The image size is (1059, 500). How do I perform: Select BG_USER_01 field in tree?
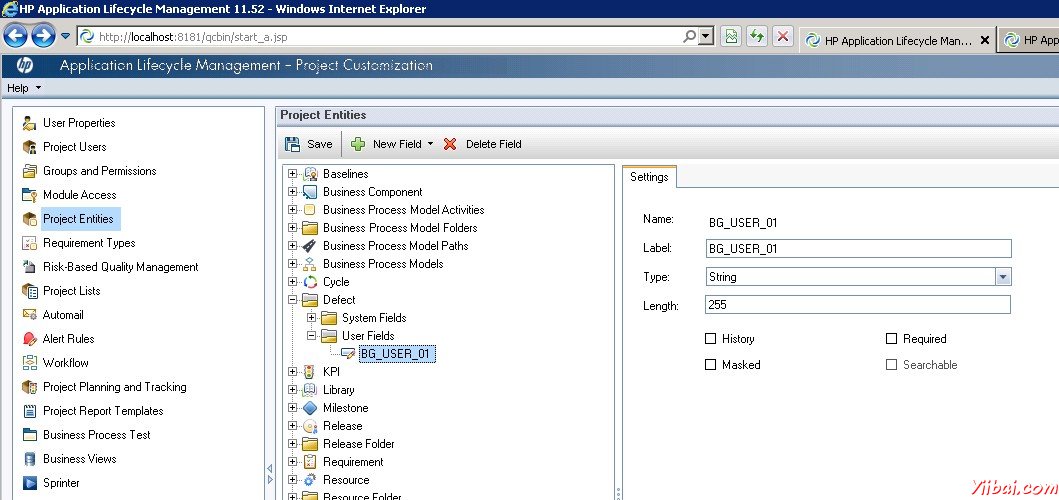pyautogui.click(x=397, y=354)
